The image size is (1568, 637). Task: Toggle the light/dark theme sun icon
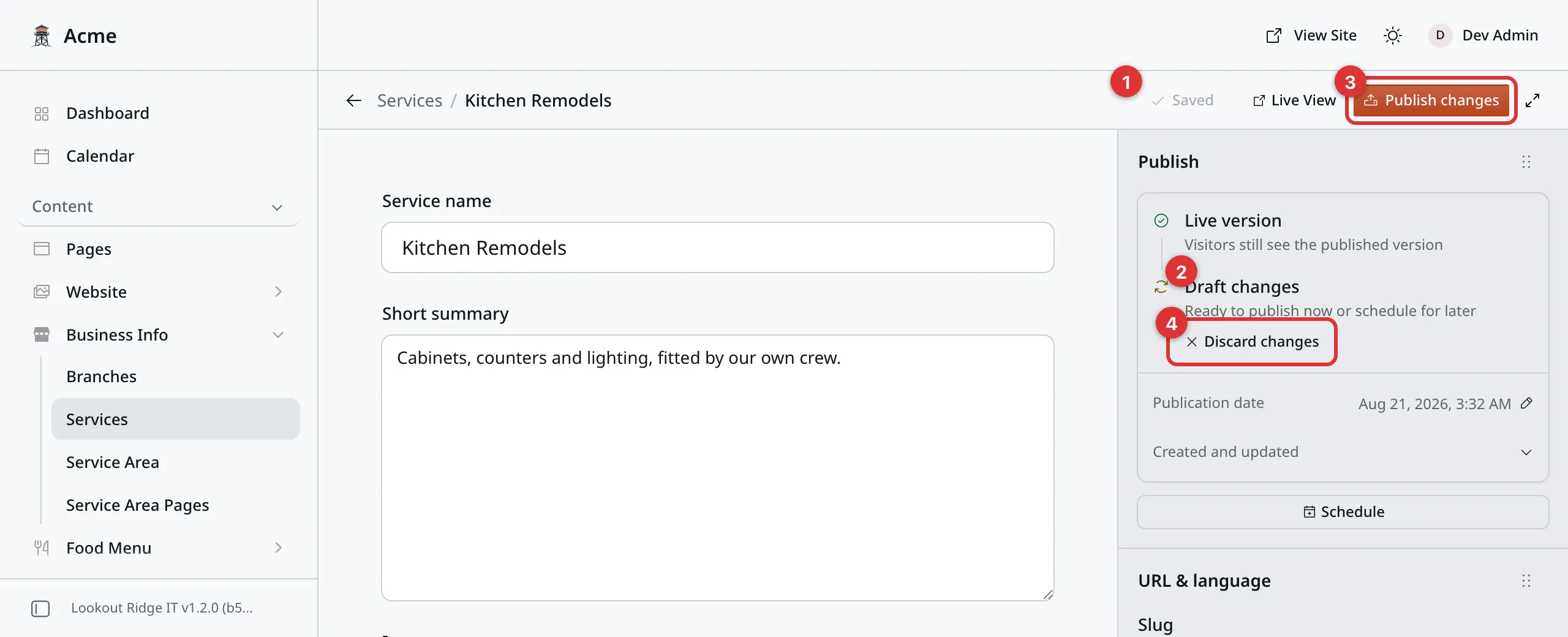(1392, 36)
